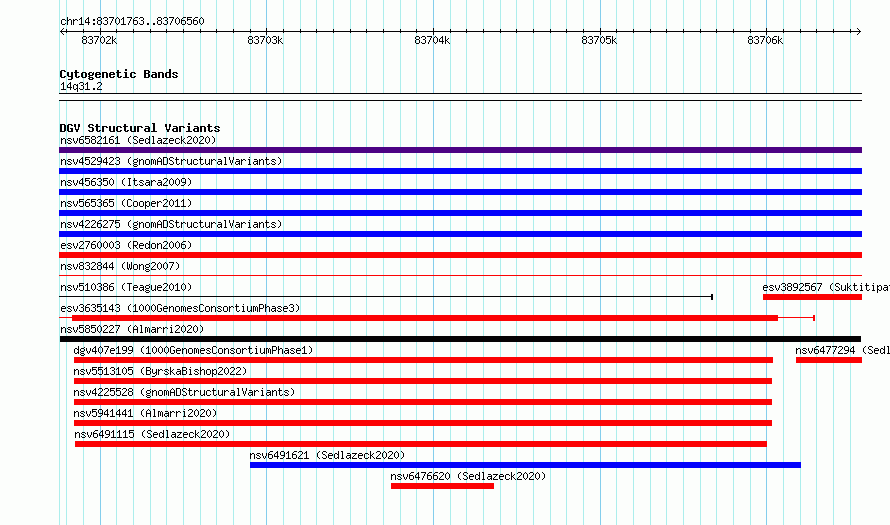Click the blue bar under nsv565365
Viewport: 890px width, 525px height.
[x=460, y=213]
